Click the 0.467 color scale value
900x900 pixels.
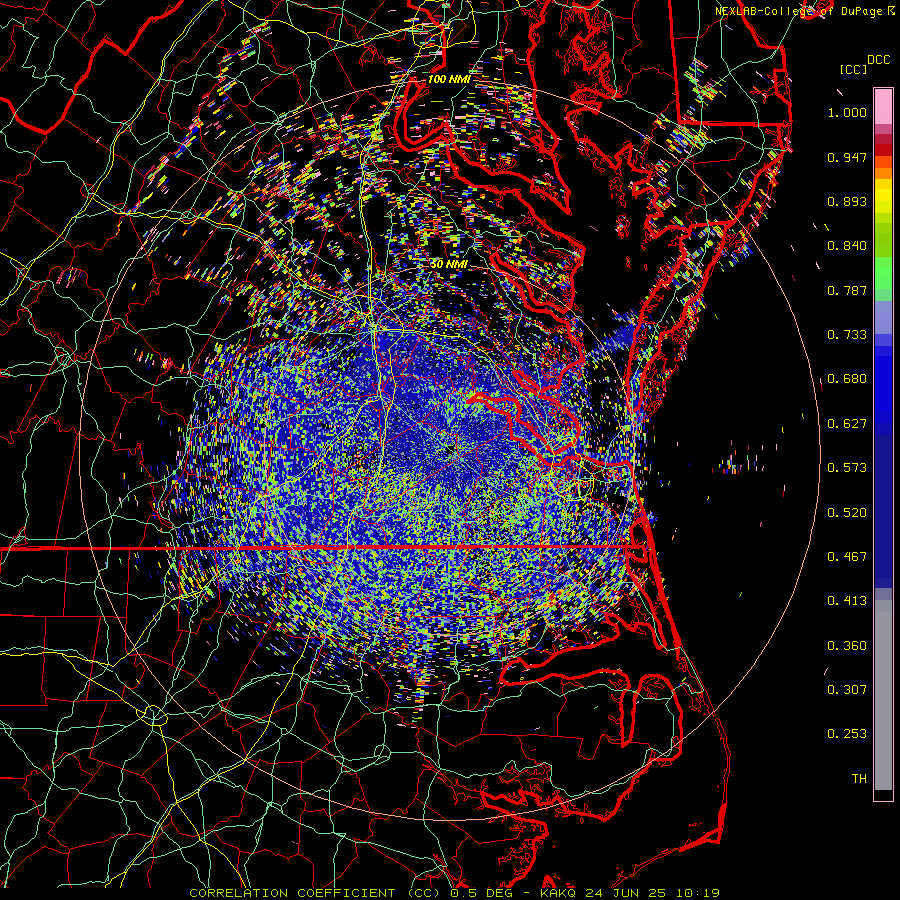tap(847, 557)
